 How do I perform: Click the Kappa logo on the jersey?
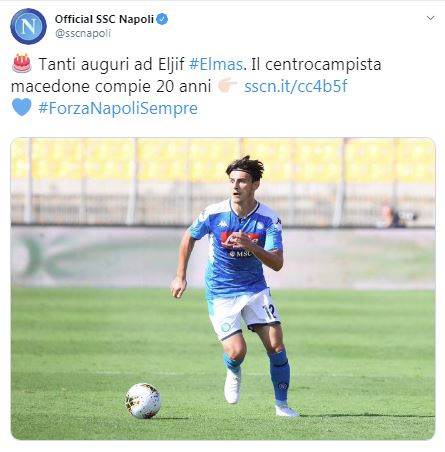click(x=222, y=224)
